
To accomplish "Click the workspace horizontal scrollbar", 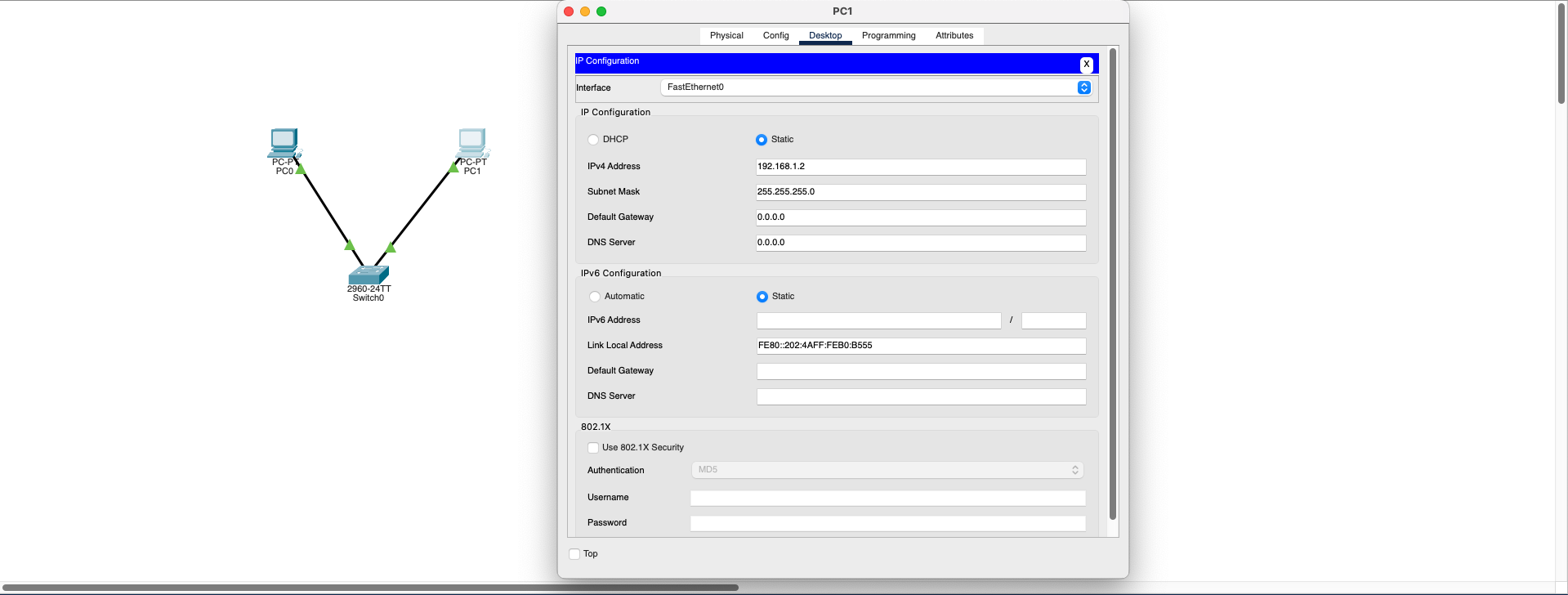I will [369, 588].
